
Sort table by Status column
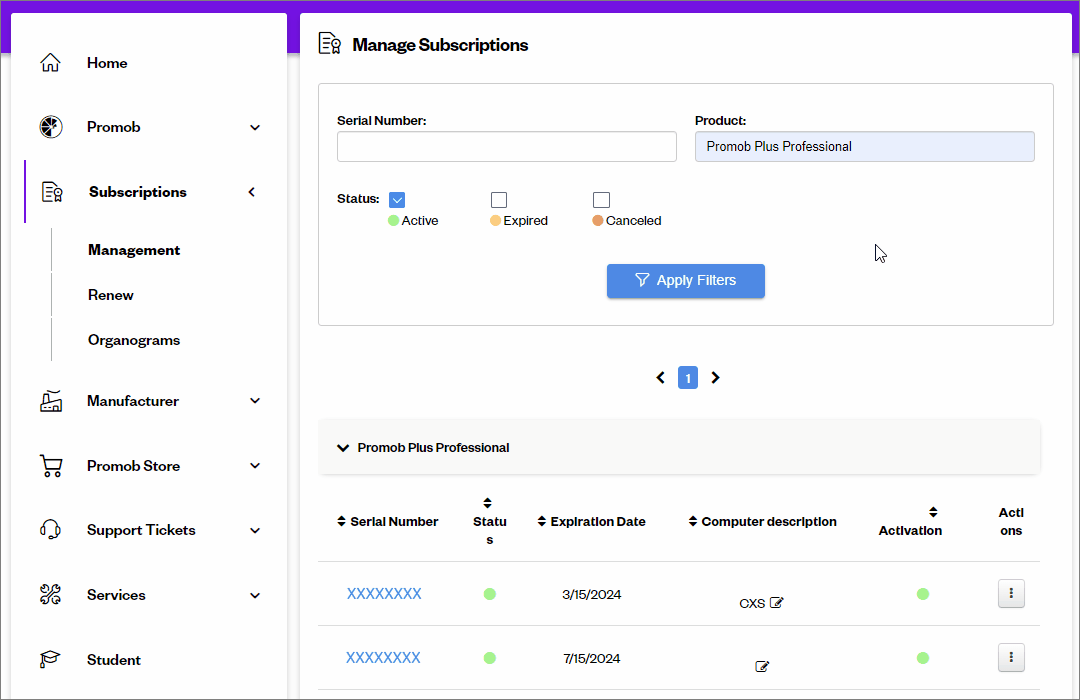click(x=488, y=503)
